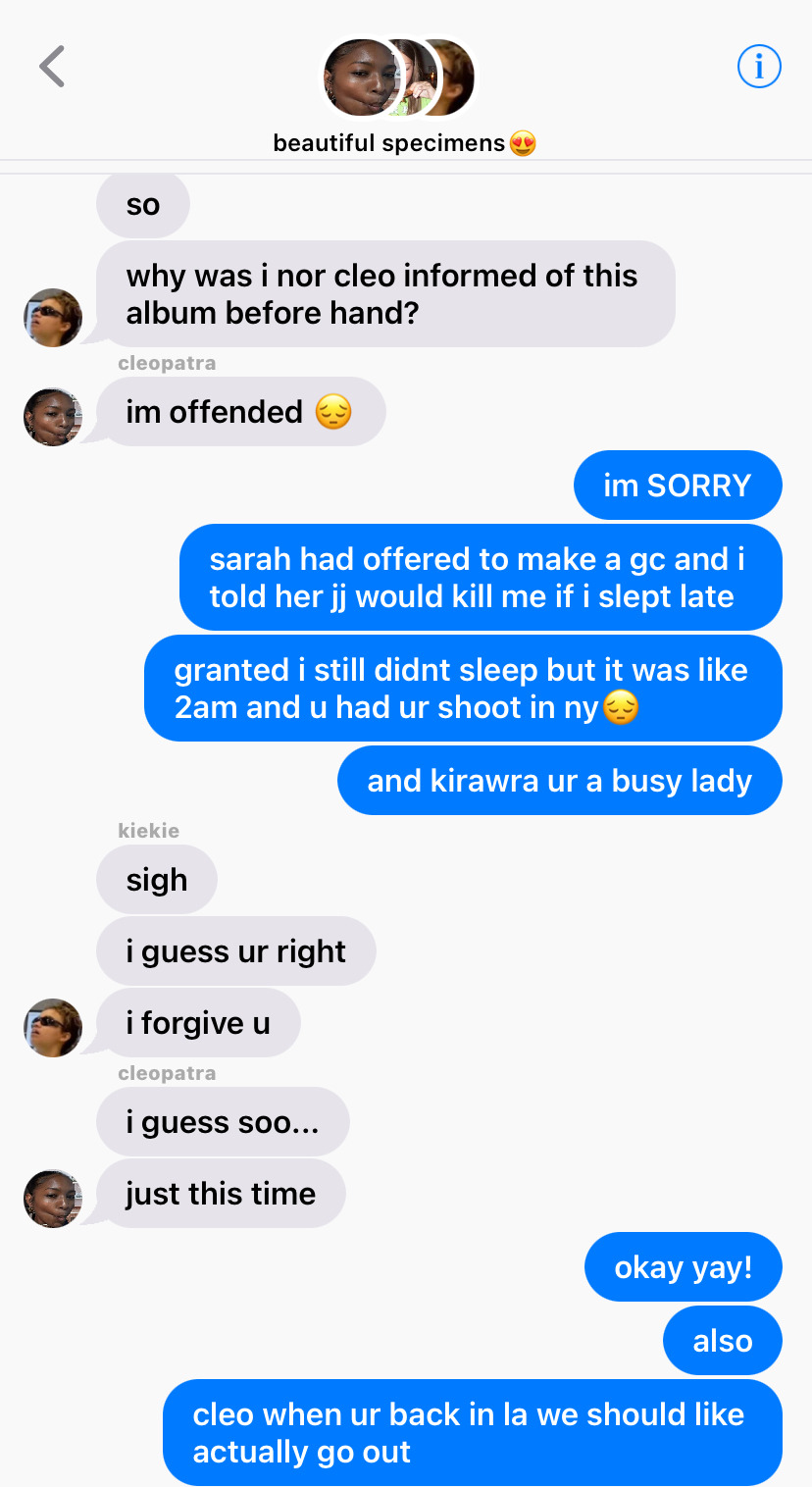
Task: Tap cleopatra label above im offended
Action: coord(167,363)
